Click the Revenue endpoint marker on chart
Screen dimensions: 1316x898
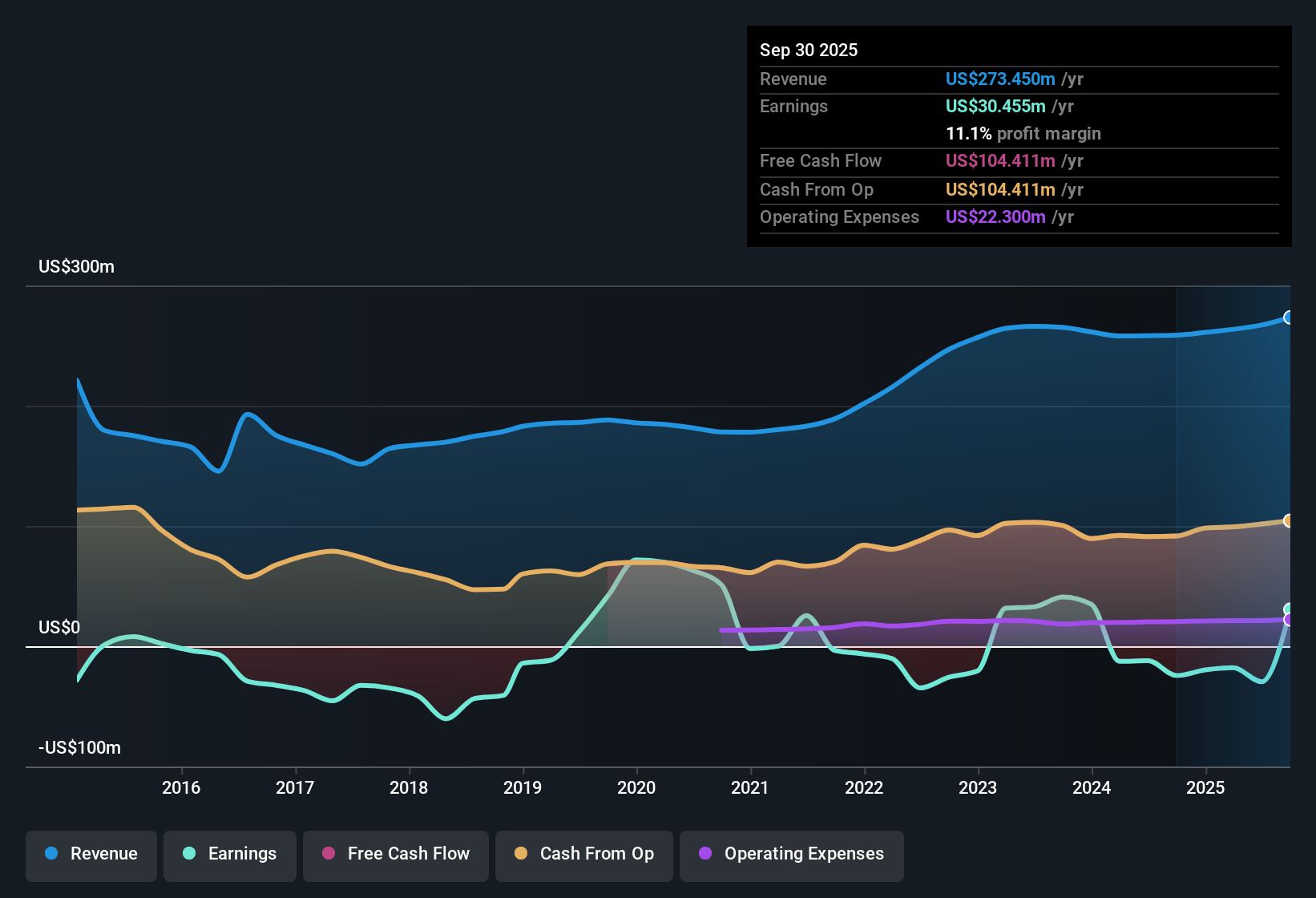click(x=1289, y=318)
